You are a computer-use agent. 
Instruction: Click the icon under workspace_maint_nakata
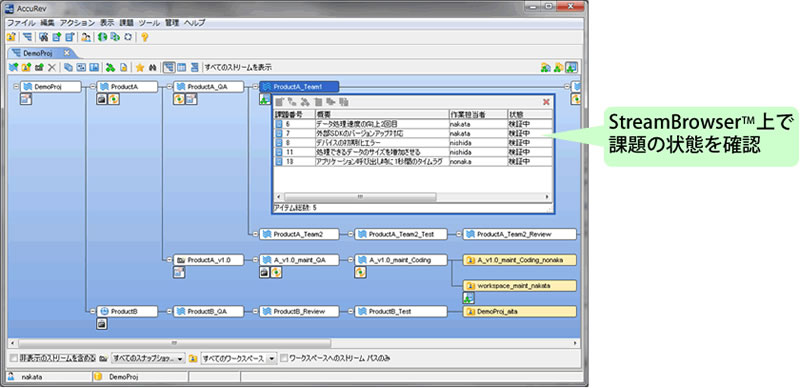coord(468,298)
